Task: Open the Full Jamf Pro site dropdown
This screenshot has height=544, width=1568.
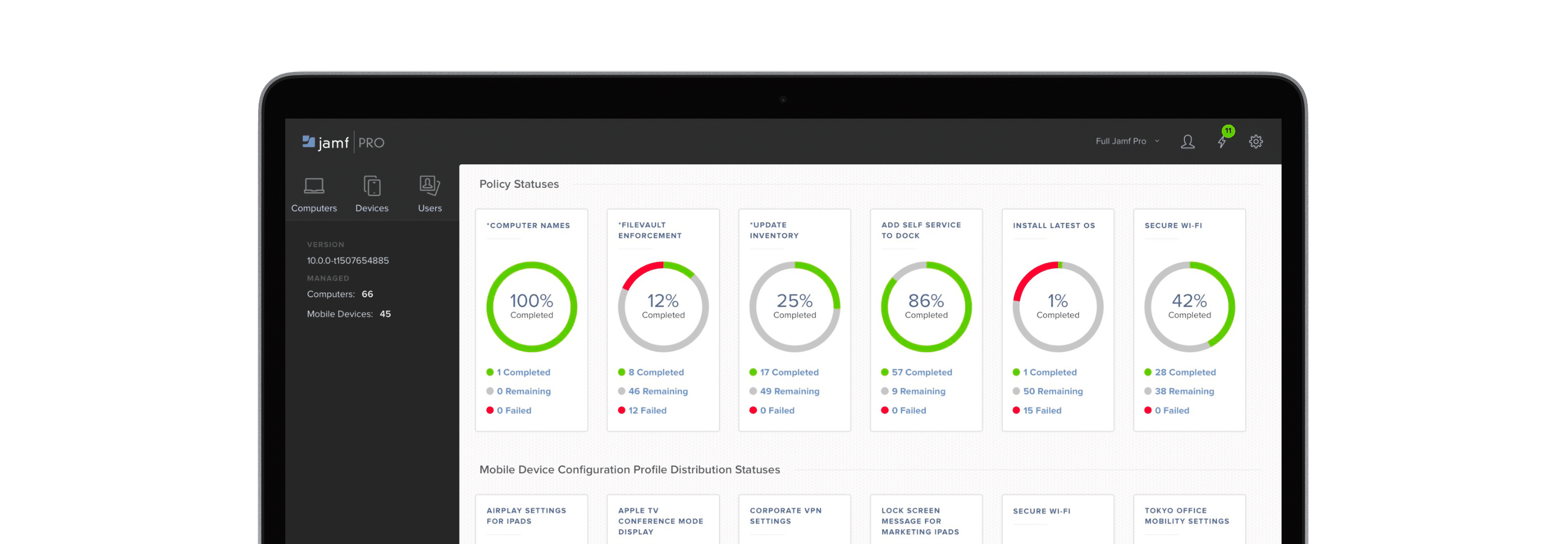Action: [1128, 141]
